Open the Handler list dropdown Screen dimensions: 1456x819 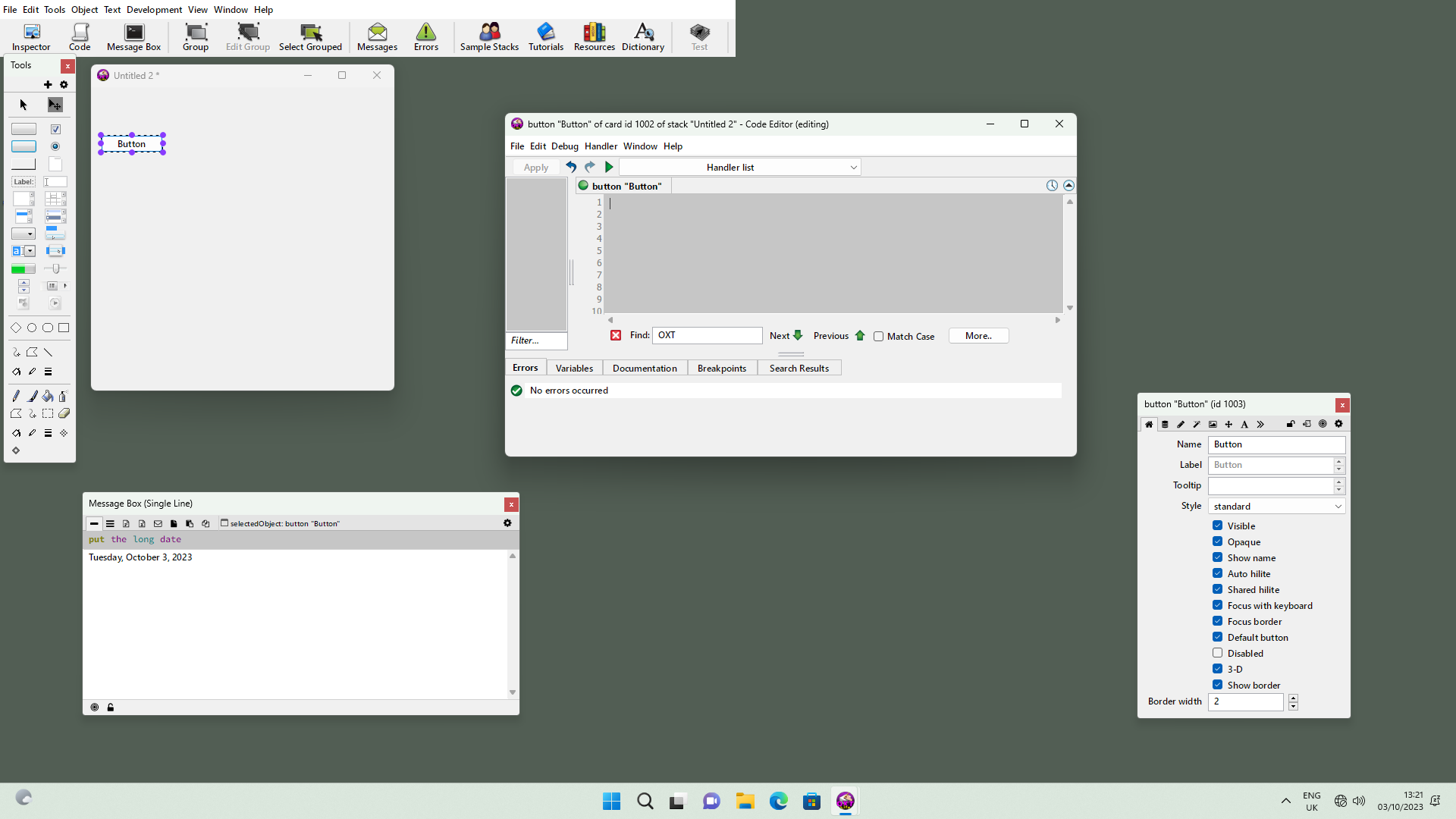[x=739, y=167]
